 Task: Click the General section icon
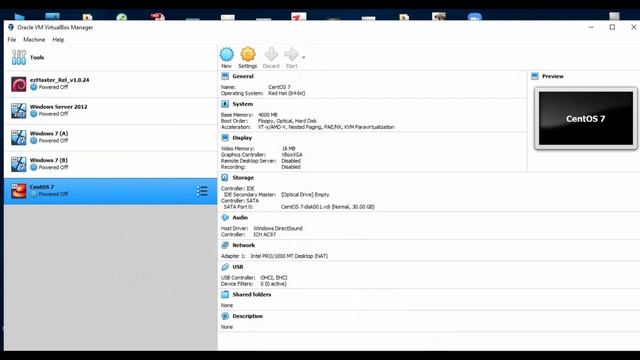click(x=225, y=76)
